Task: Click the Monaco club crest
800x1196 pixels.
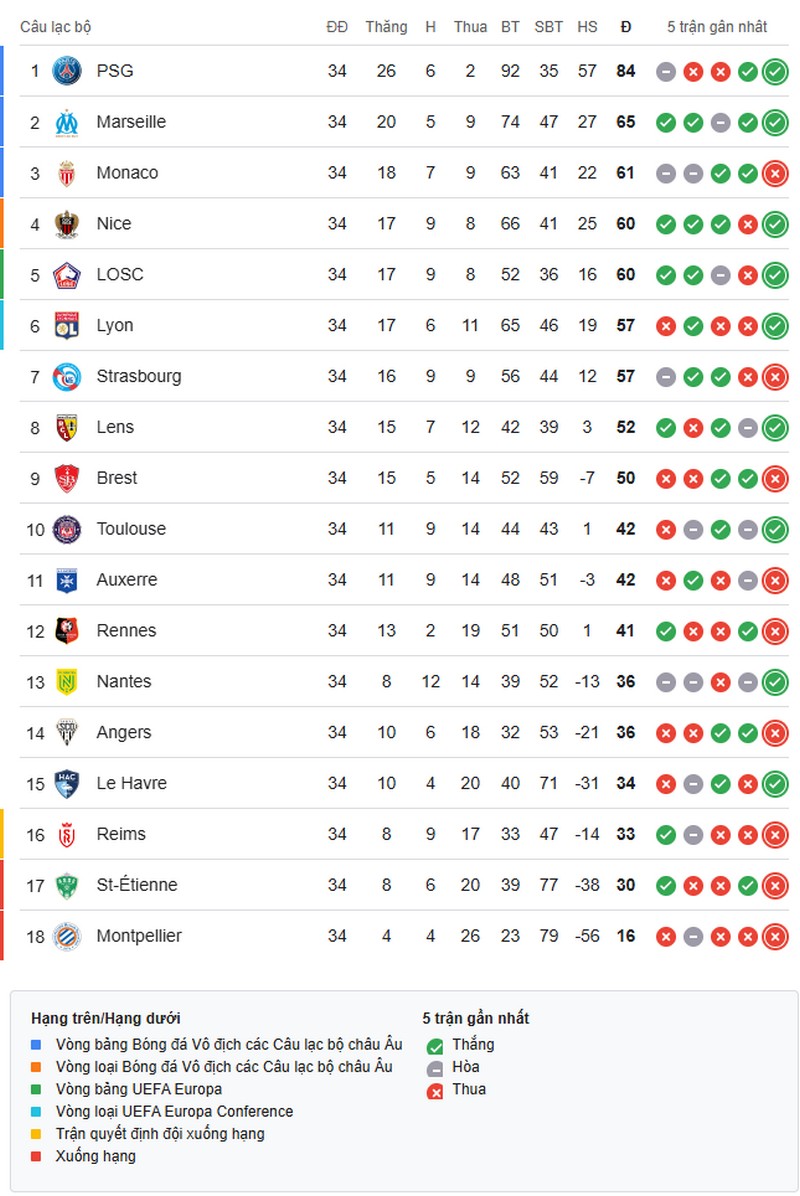Action: pos(66,173)
